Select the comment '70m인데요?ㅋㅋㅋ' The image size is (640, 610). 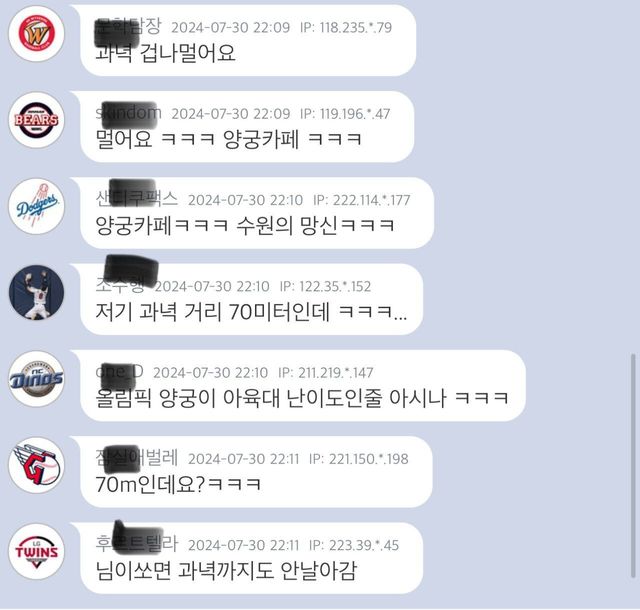[178, 485]
